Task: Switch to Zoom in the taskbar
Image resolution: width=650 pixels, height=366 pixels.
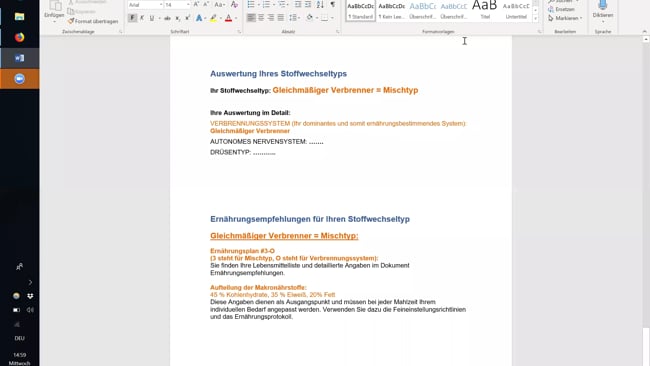Action: tap(19, 79)
